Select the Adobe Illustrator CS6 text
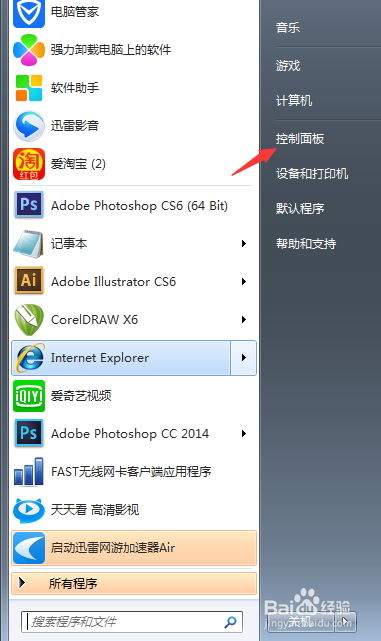The width and height of the screenshot is (381, 641). (x=114, y=281)
